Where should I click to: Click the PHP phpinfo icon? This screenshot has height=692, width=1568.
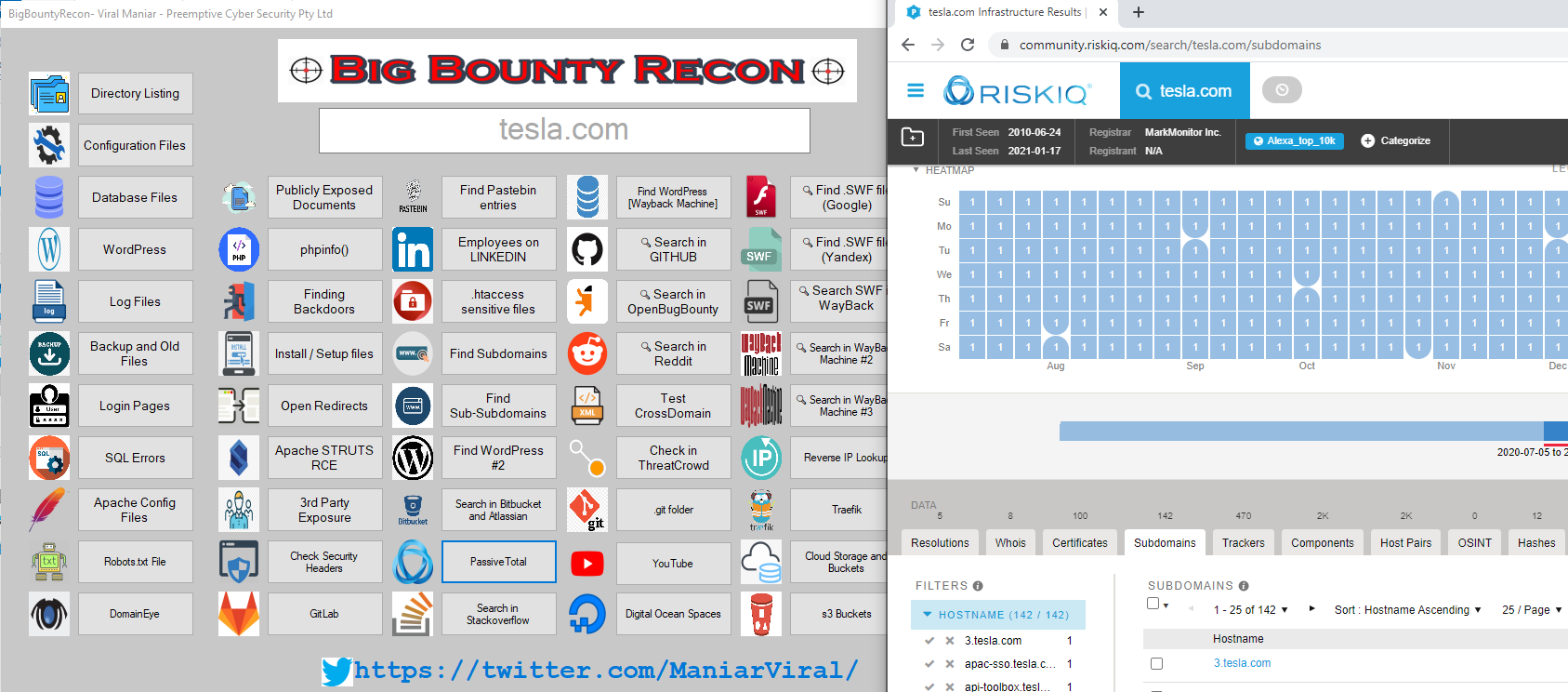tap(239, 249)
